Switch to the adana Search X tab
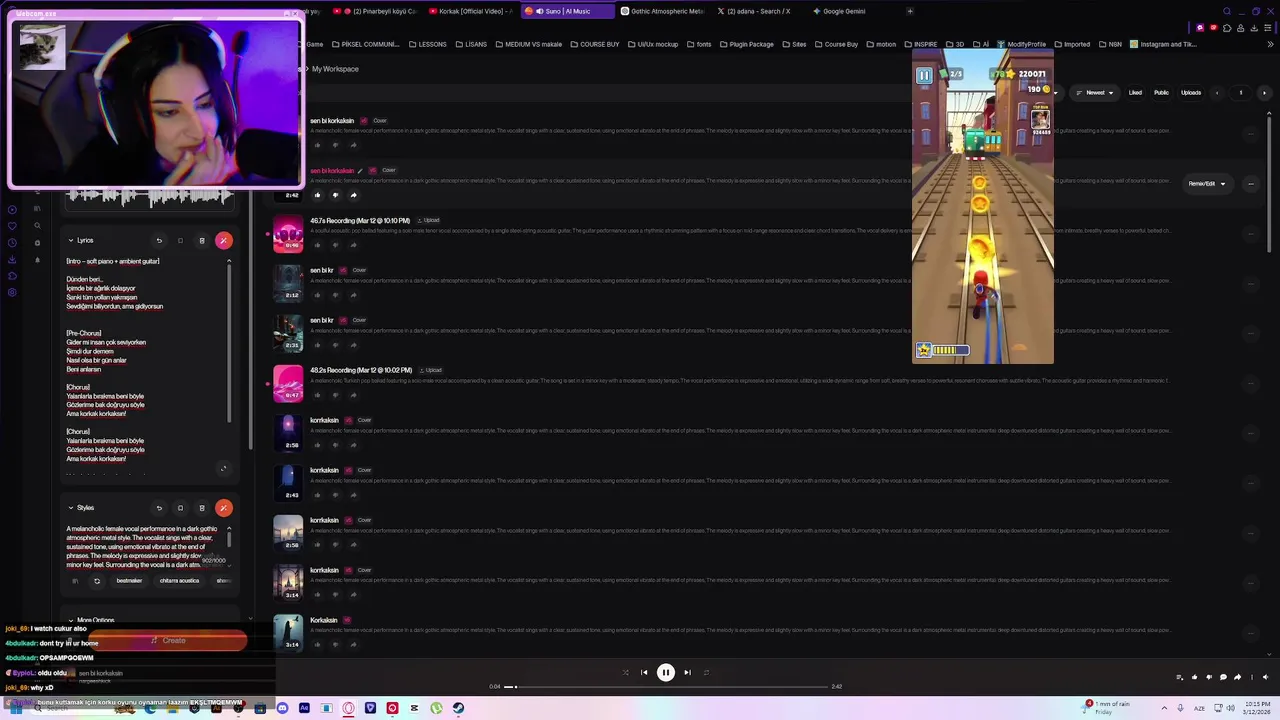This screenshot has width=1280, height=720. coord(757,11)
